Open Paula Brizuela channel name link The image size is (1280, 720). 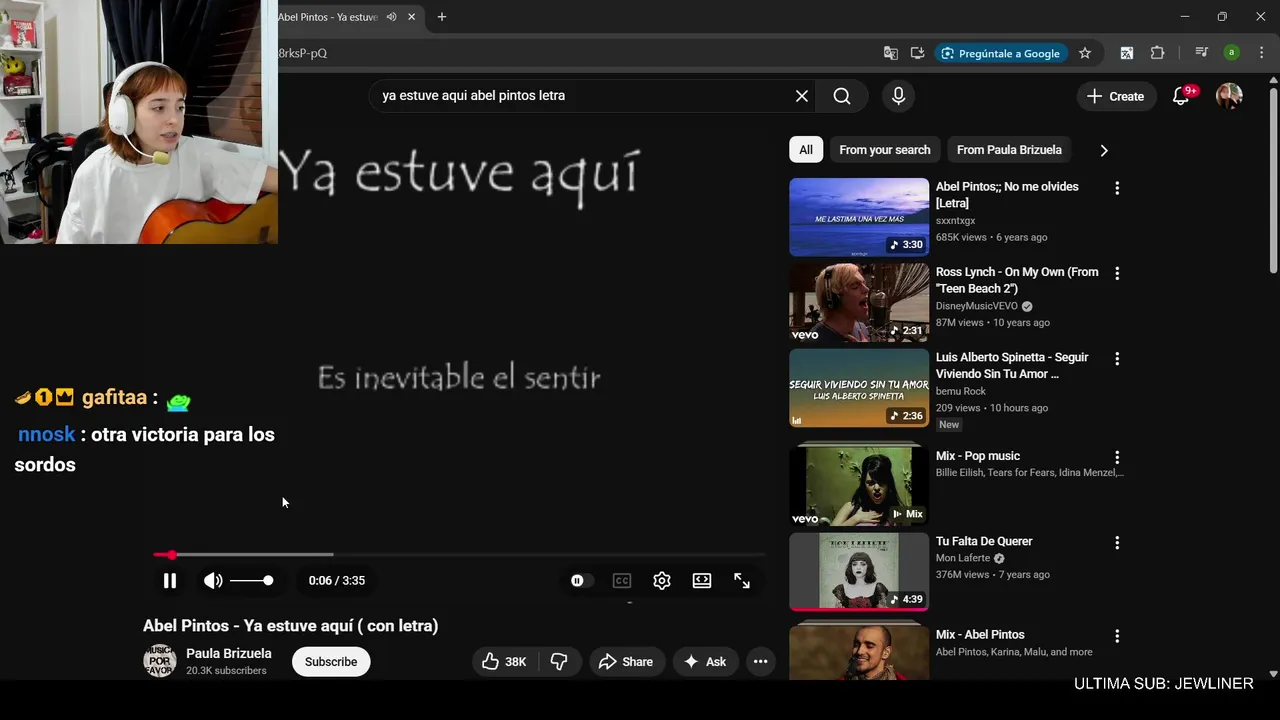click(x=229, y=653)
